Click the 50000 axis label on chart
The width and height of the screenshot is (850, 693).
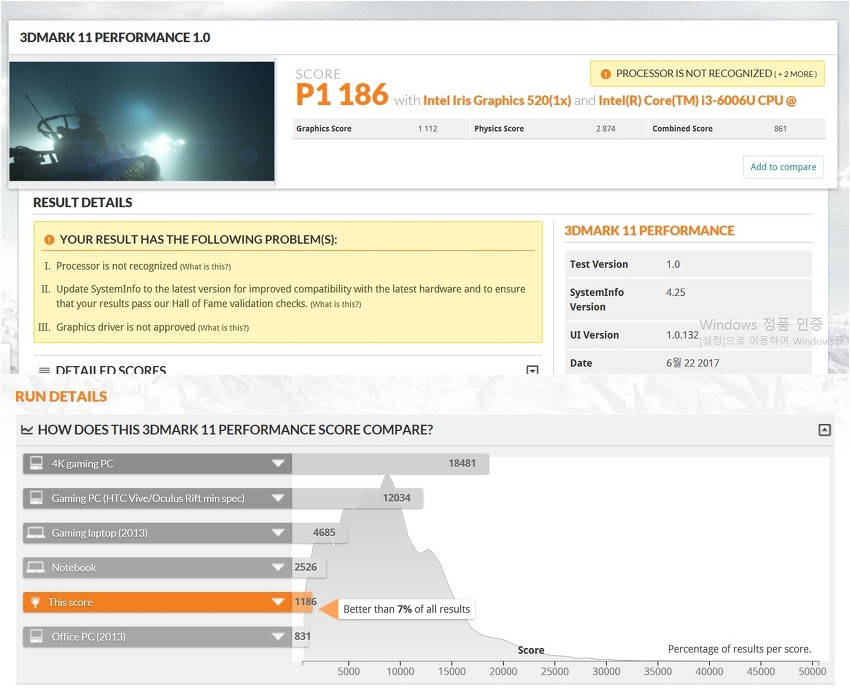pos(812,672)
